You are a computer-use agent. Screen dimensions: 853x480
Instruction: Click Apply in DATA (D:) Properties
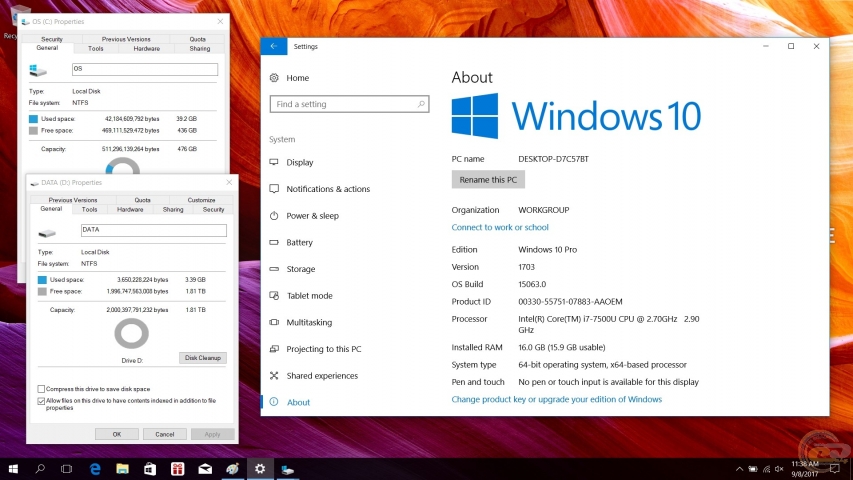click(212, 434)
